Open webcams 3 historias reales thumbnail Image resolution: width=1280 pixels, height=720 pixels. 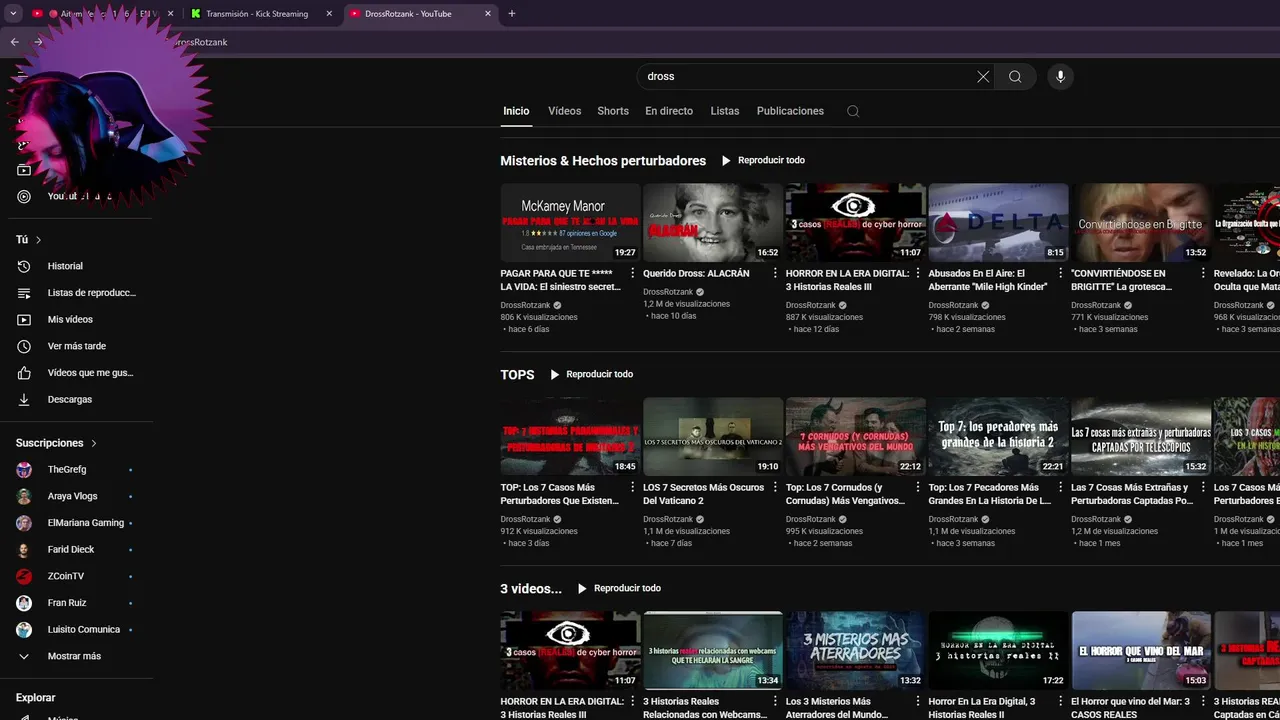tap(713, 650)
